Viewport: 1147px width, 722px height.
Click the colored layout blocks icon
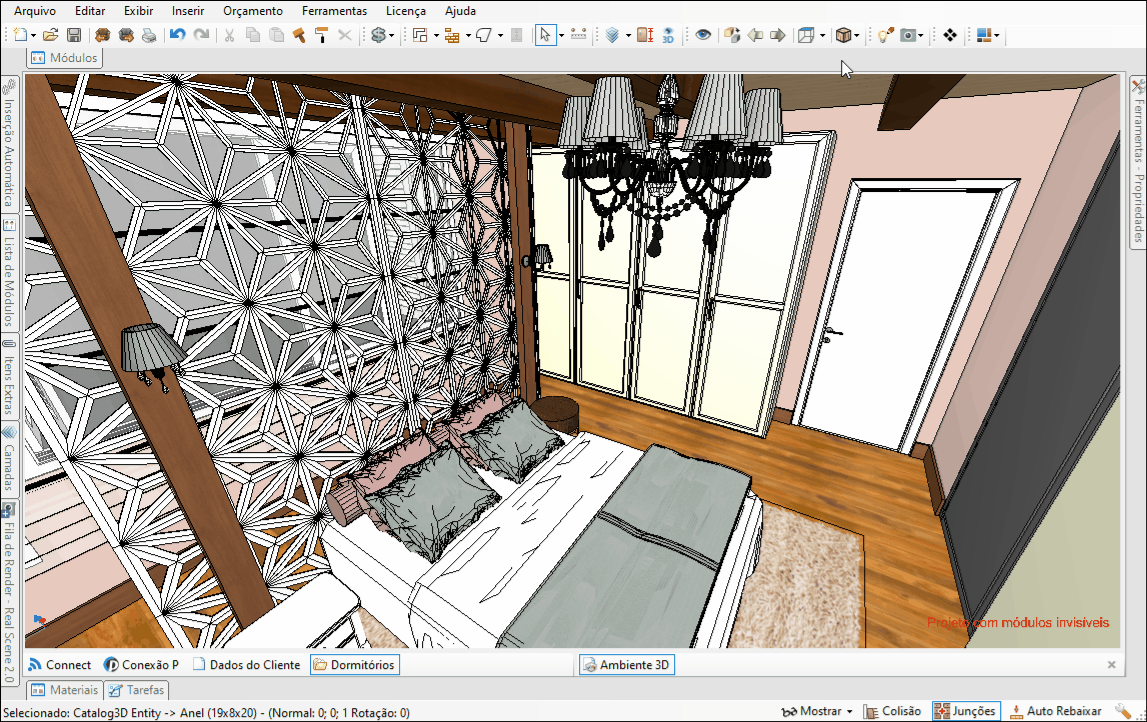(x=984, y=35)
